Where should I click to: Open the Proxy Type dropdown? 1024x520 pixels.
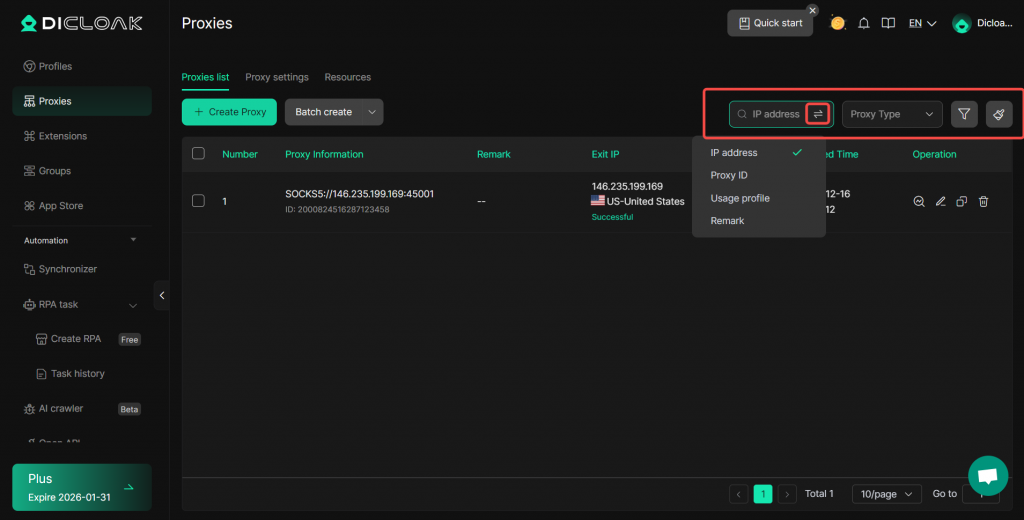(x=892, y=114)
